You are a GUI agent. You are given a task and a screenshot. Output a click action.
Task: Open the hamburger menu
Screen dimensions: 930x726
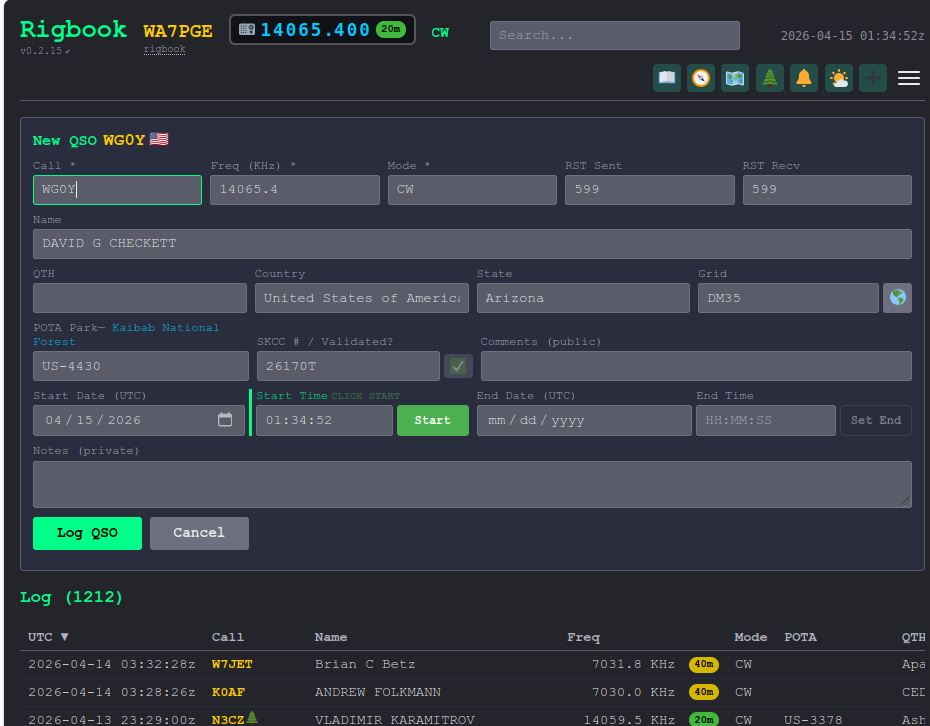pyautogui.click(x=909, y=78)
